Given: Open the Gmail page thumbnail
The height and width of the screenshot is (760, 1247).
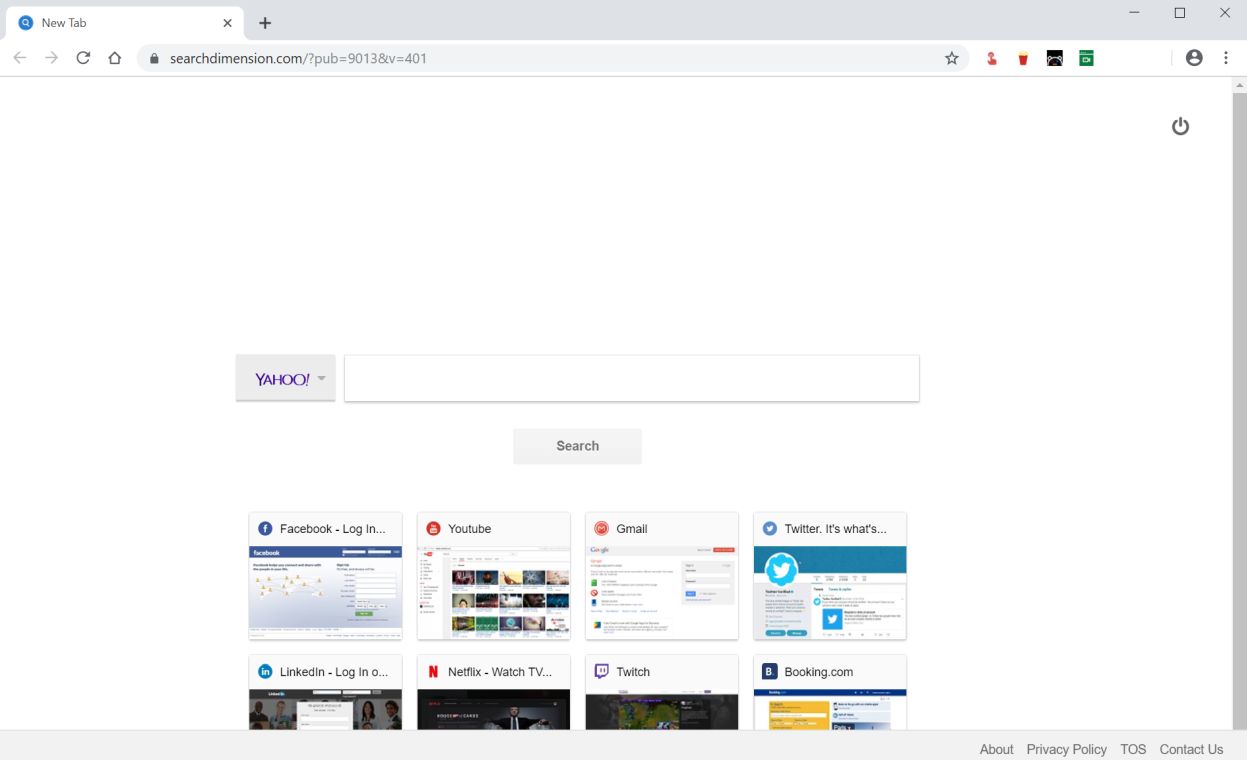Looking at the screenshot, I should [x=662, y=592].
